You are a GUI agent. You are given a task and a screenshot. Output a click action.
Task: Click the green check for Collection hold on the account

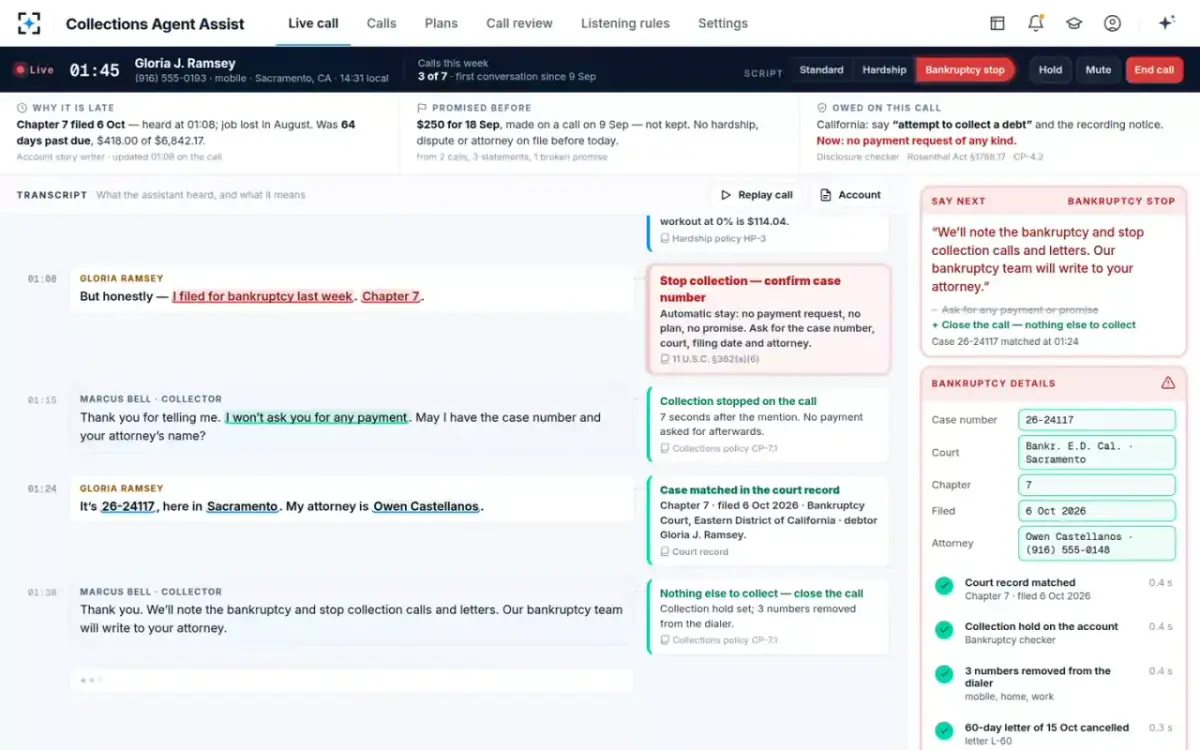point(943,630)
